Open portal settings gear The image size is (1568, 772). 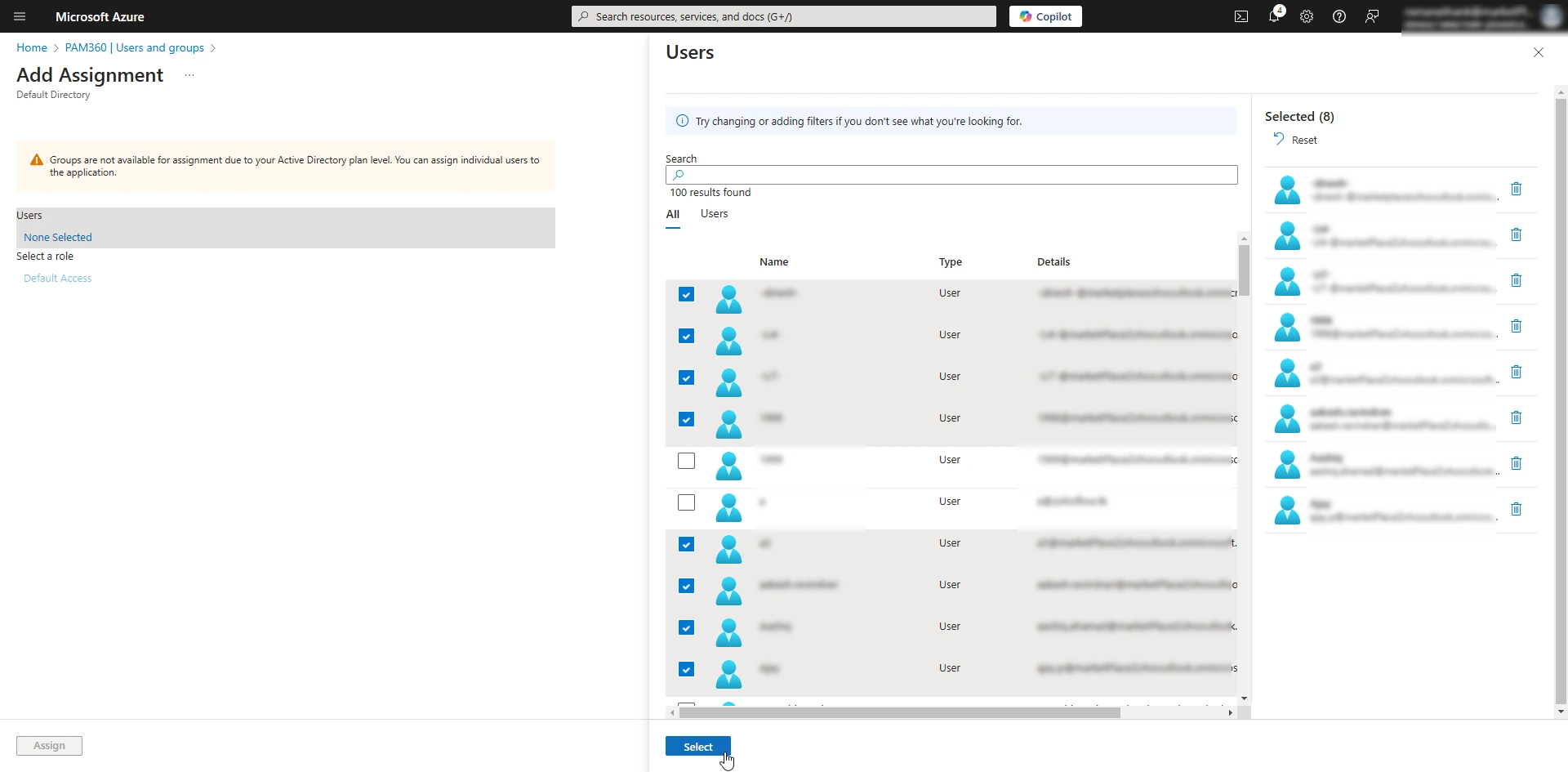pyautogui.click(x=1307, y=16)
